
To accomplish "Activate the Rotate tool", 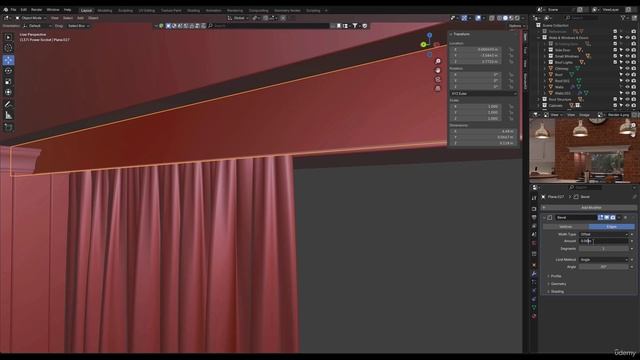I will tap(8, 71).
